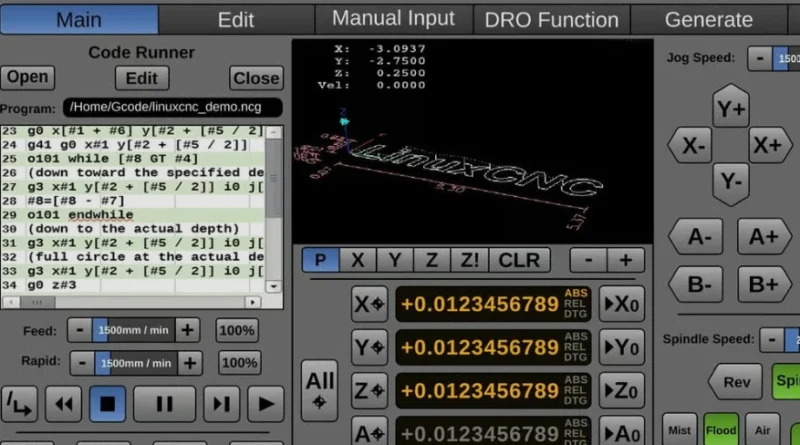The image size is (800, 445).
Task: Zero the A axis with A0
Action: (x=622, y=433)
